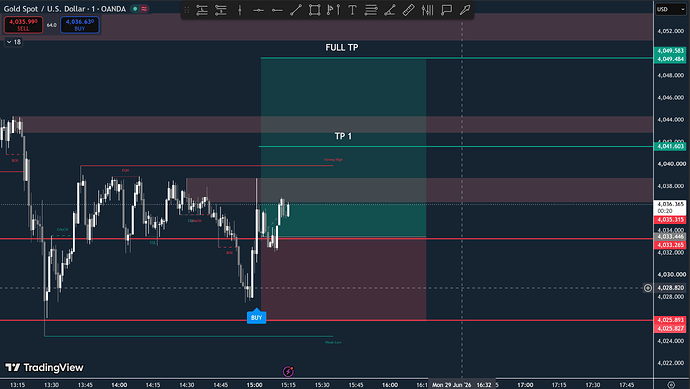Toggle the green market status indicator
Image resolution: width=690 pixels, height=389 pixels.
coord(135,9)
